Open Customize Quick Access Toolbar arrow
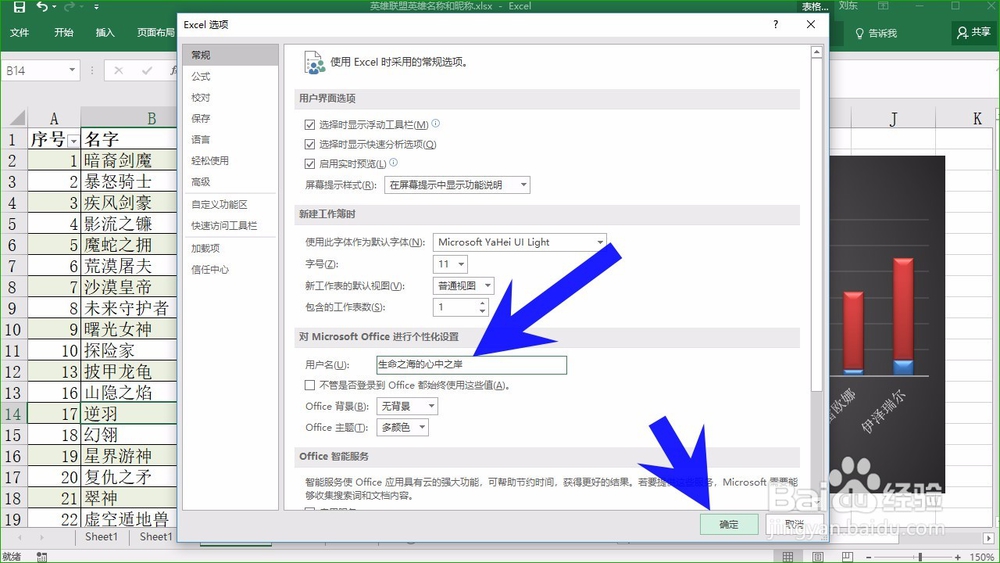The height and width of the screenshot is (563, 1000). pyautogui.click(x=96, y=7)
